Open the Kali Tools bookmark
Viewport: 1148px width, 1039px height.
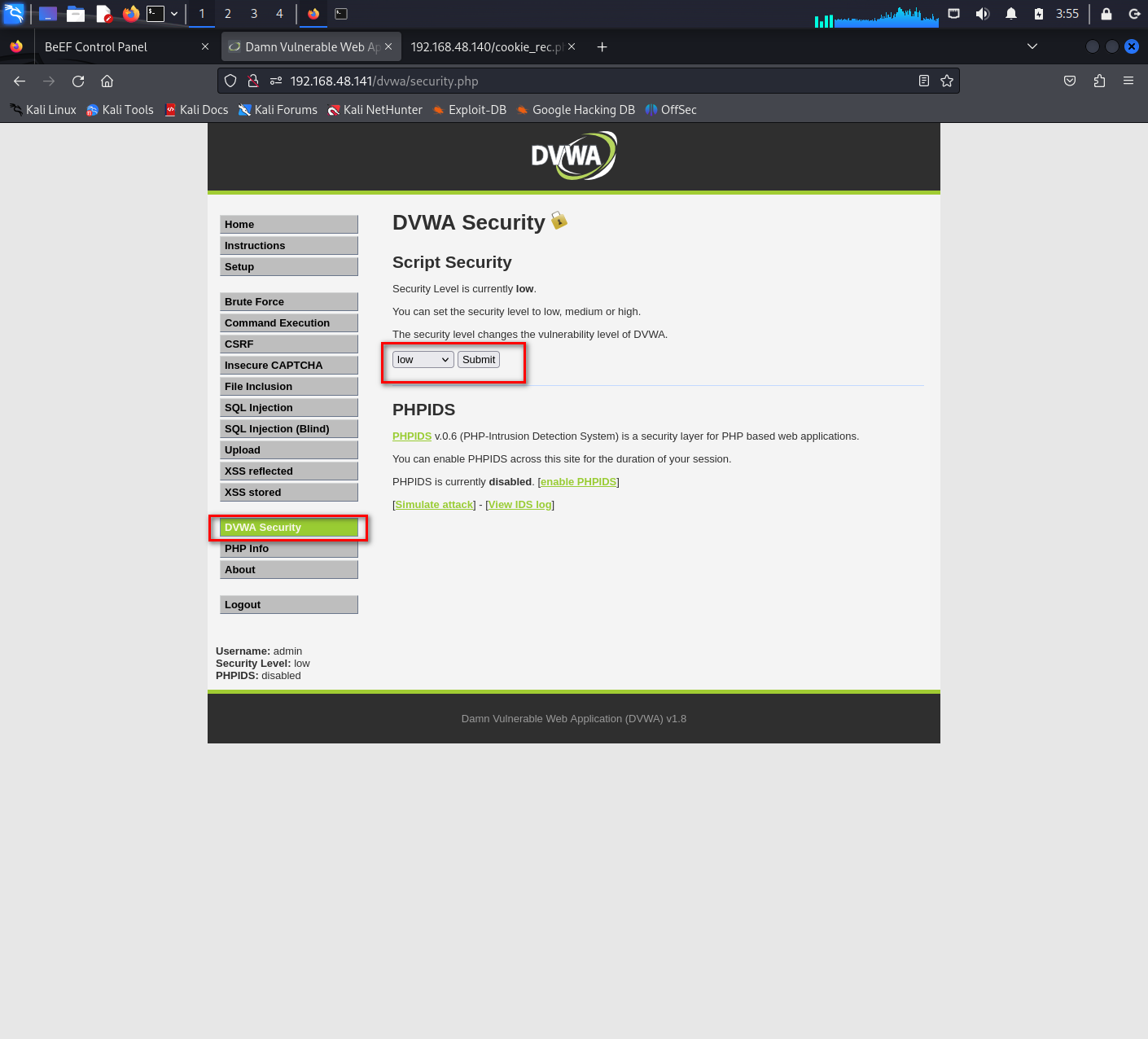[120, 110]
